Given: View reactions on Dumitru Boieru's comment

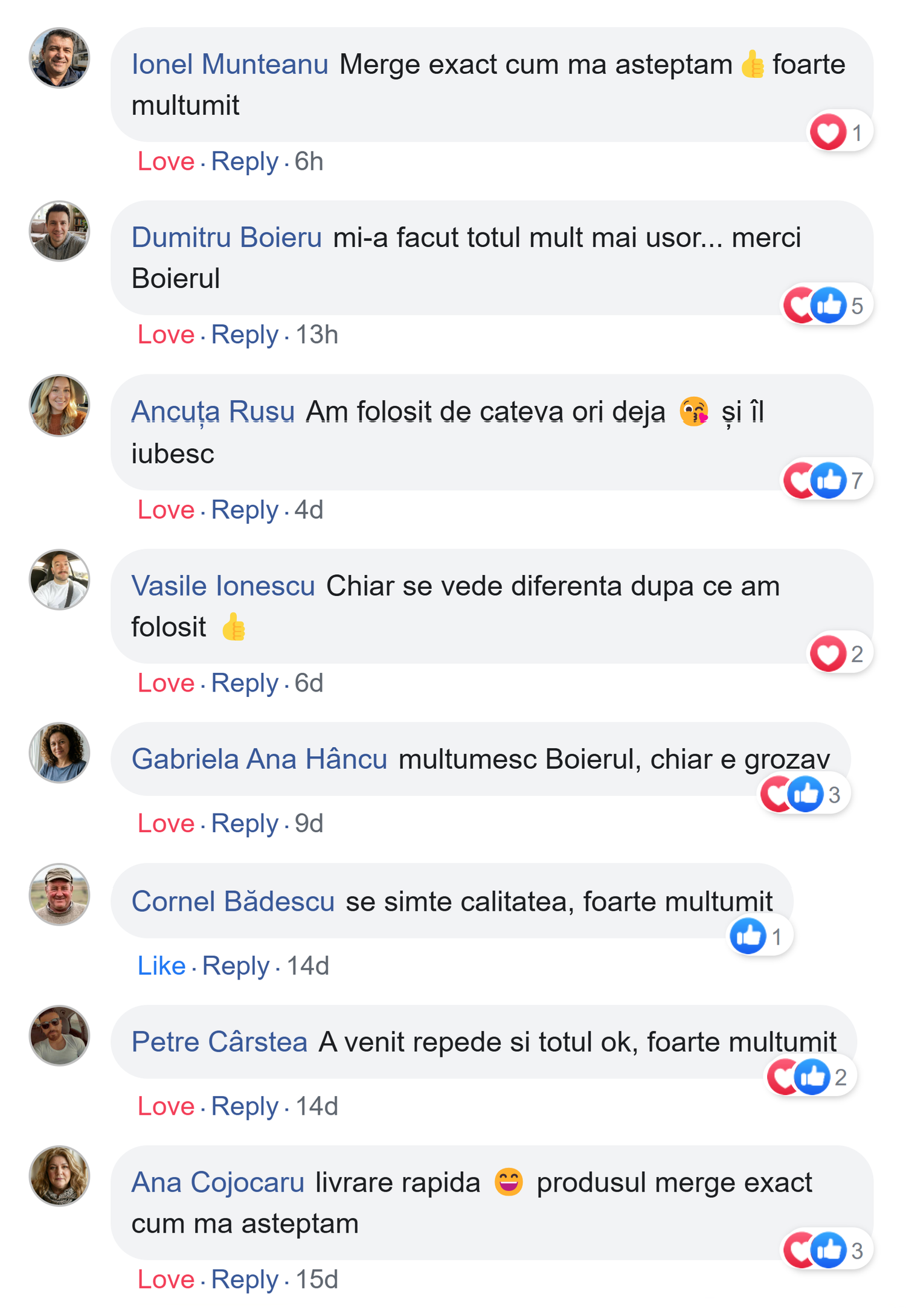Looking at the screenshot, I should (826, 306).
